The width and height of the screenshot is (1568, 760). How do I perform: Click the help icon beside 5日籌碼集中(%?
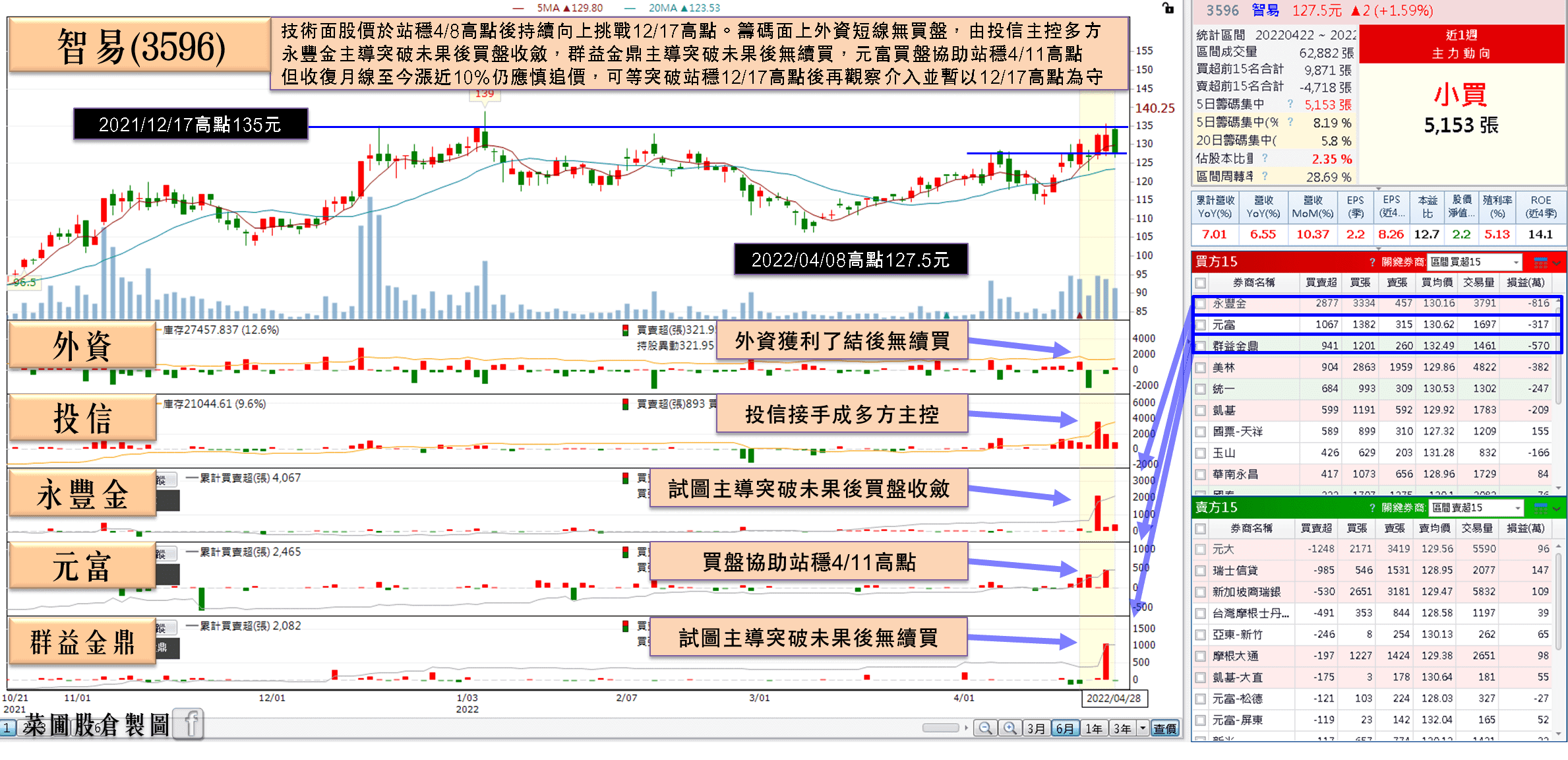1290,122
